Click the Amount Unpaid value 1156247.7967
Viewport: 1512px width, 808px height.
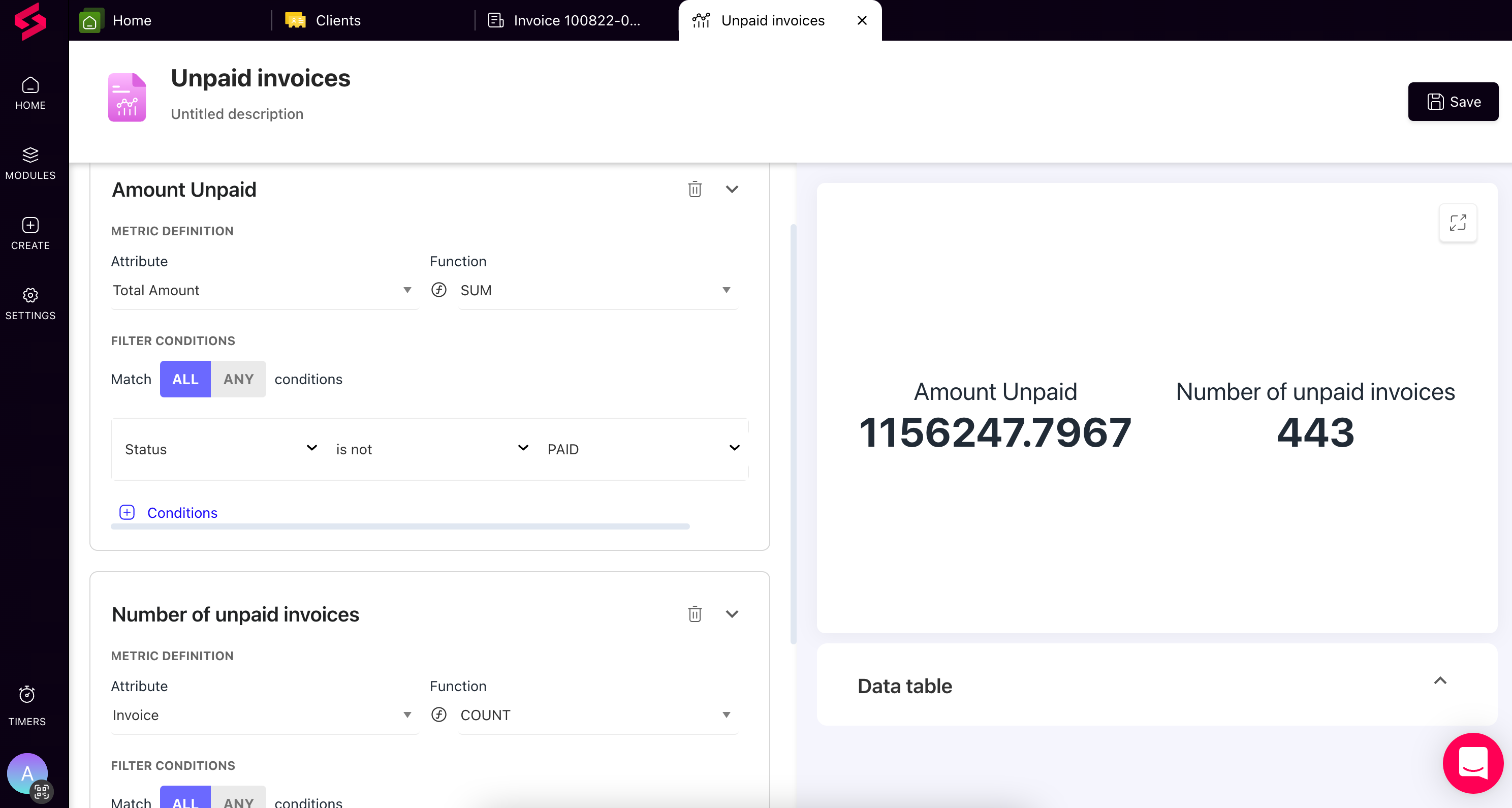click(x=995, y=432)
